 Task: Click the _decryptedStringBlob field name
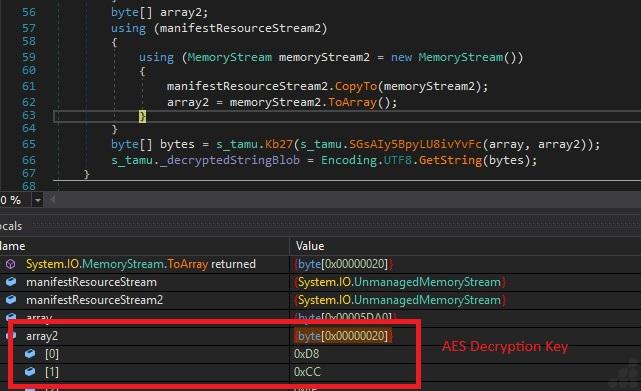[x=230, y=160]
